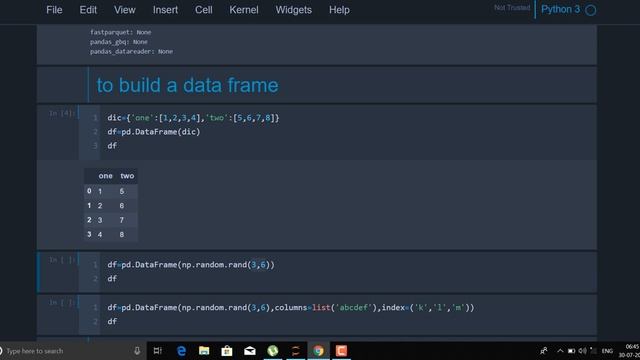The width and height of the screenshot is (640, 360).
Task: Click the value 8 in column two
Action: 122,234
